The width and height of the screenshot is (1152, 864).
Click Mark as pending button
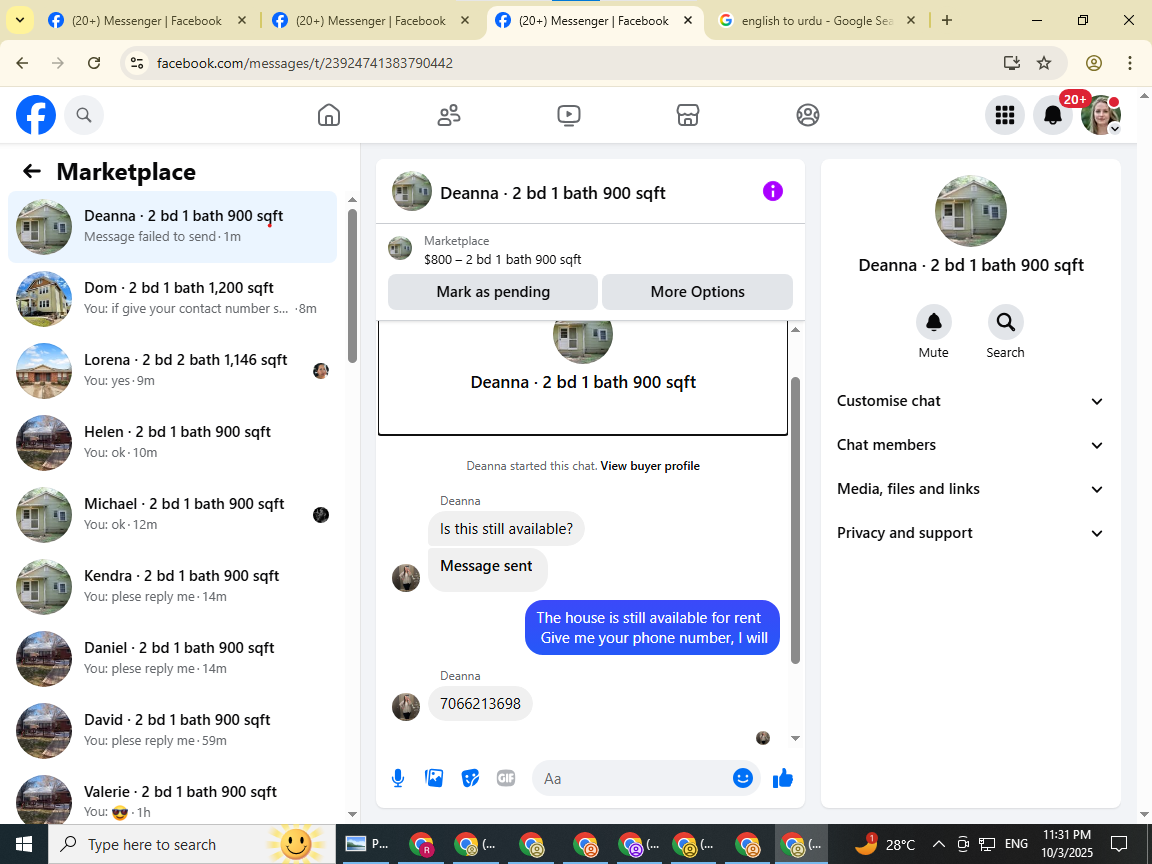click(493, 292)
